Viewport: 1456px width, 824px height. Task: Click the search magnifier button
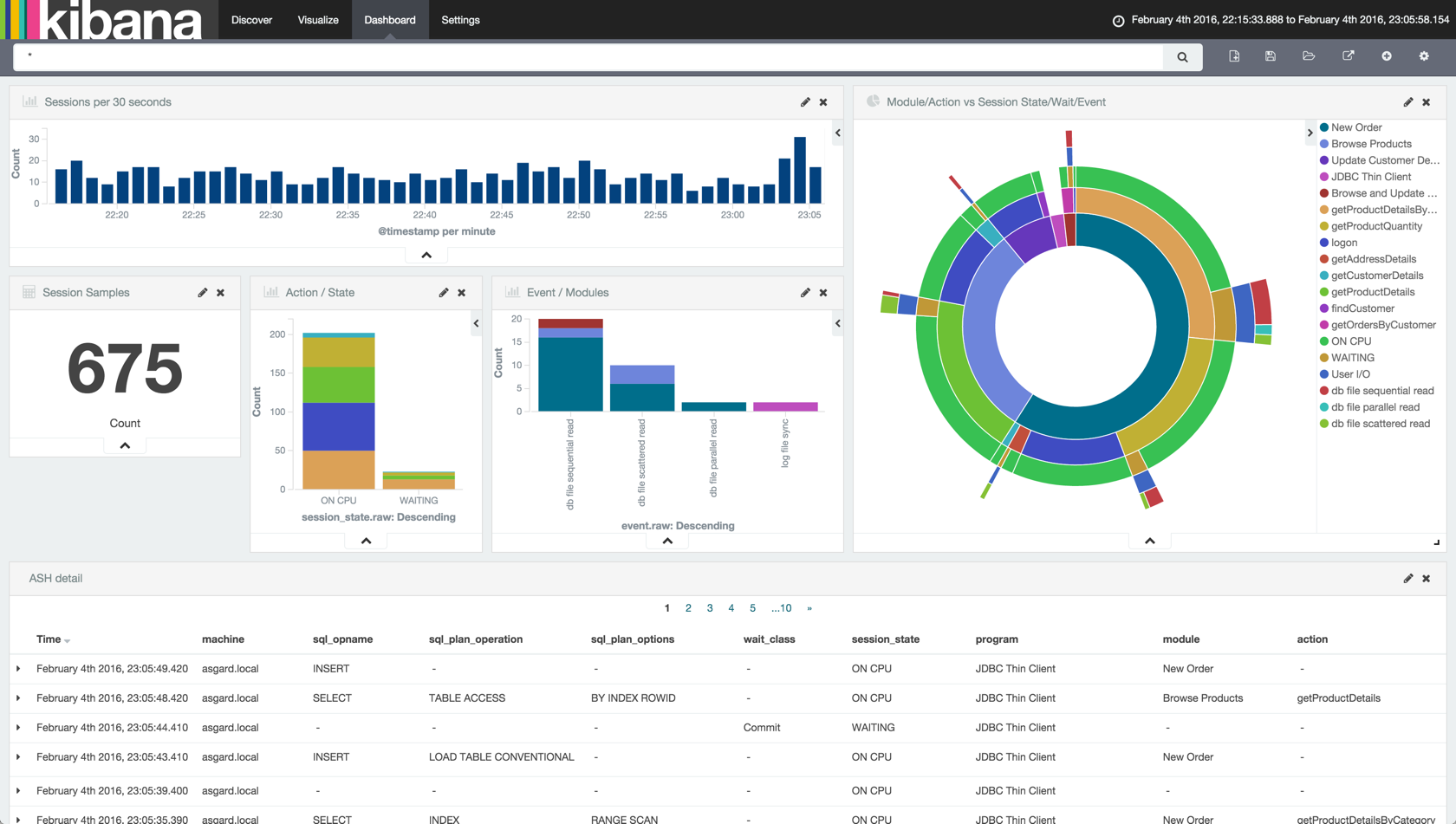pyautogui.click(x=1182, y=57)
